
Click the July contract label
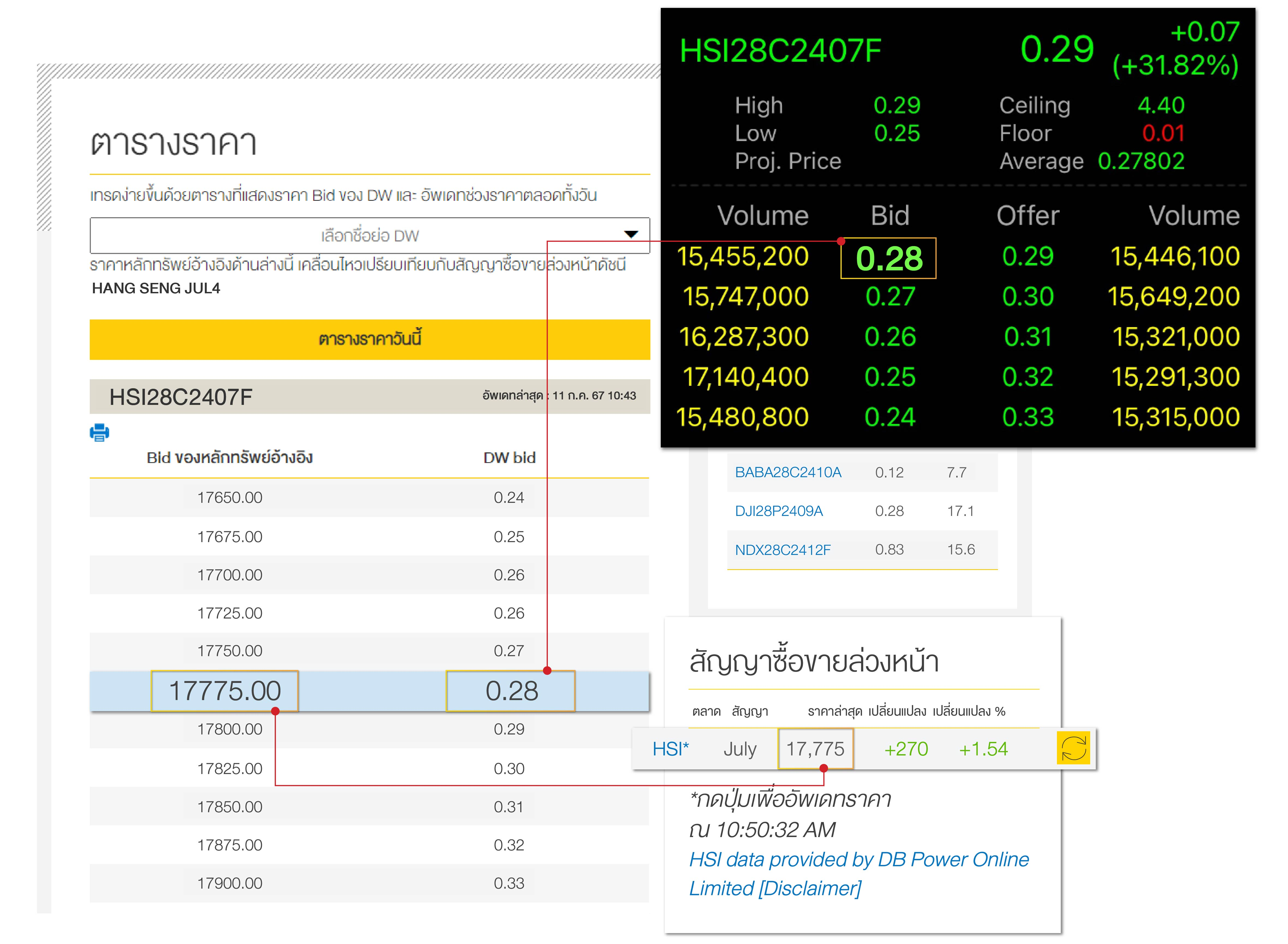(740, 749)
